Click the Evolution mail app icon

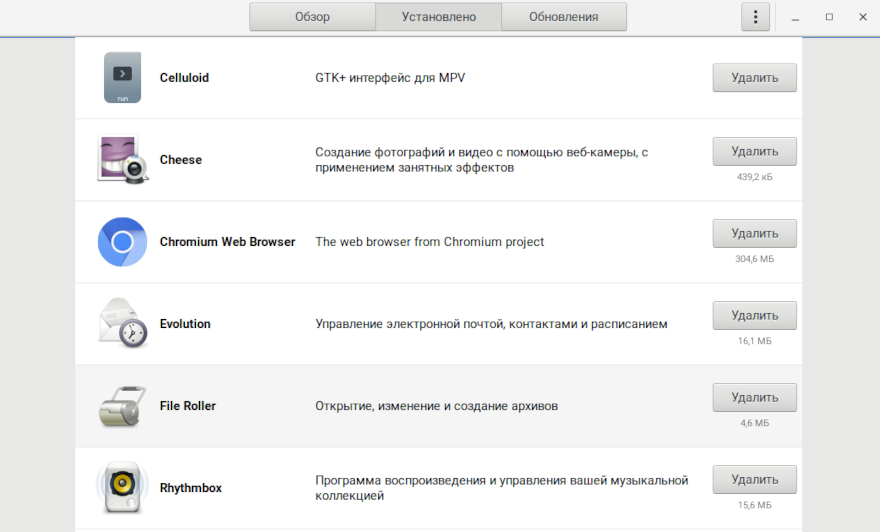coord(122,324)
